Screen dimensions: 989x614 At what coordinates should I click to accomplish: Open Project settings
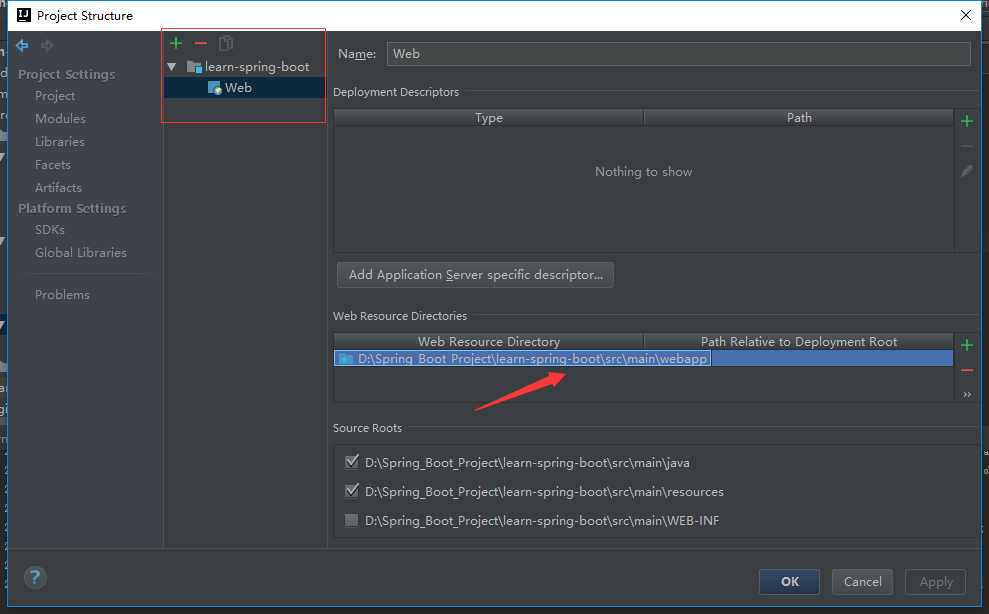click(x=55, y=95)
